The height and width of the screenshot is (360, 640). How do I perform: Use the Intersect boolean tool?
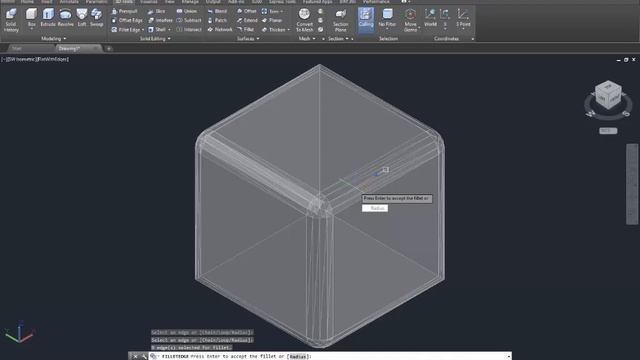click(x=189, y=30)
